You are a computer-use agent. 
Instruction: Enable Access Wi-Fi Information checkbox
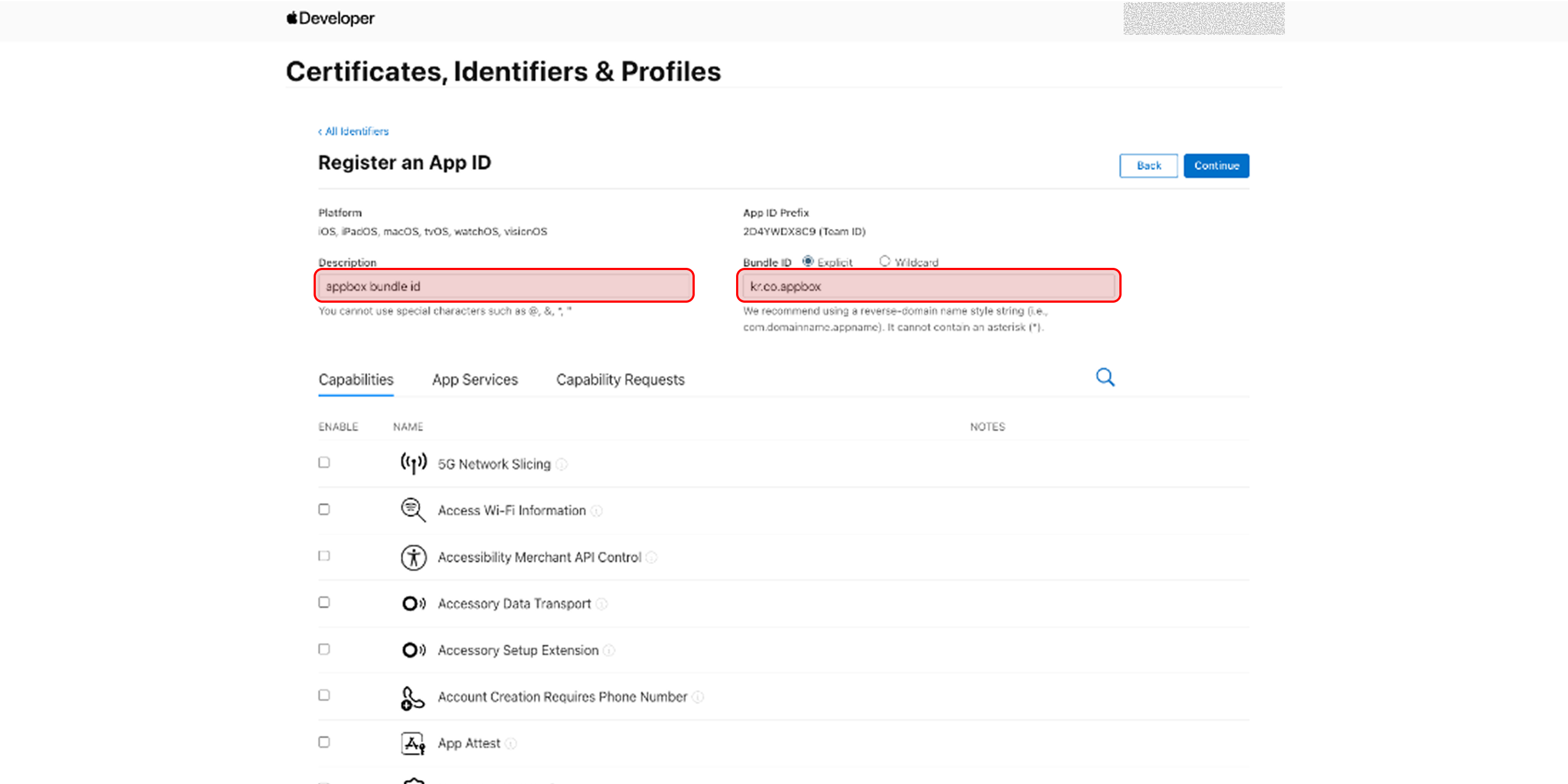[324, 509]
